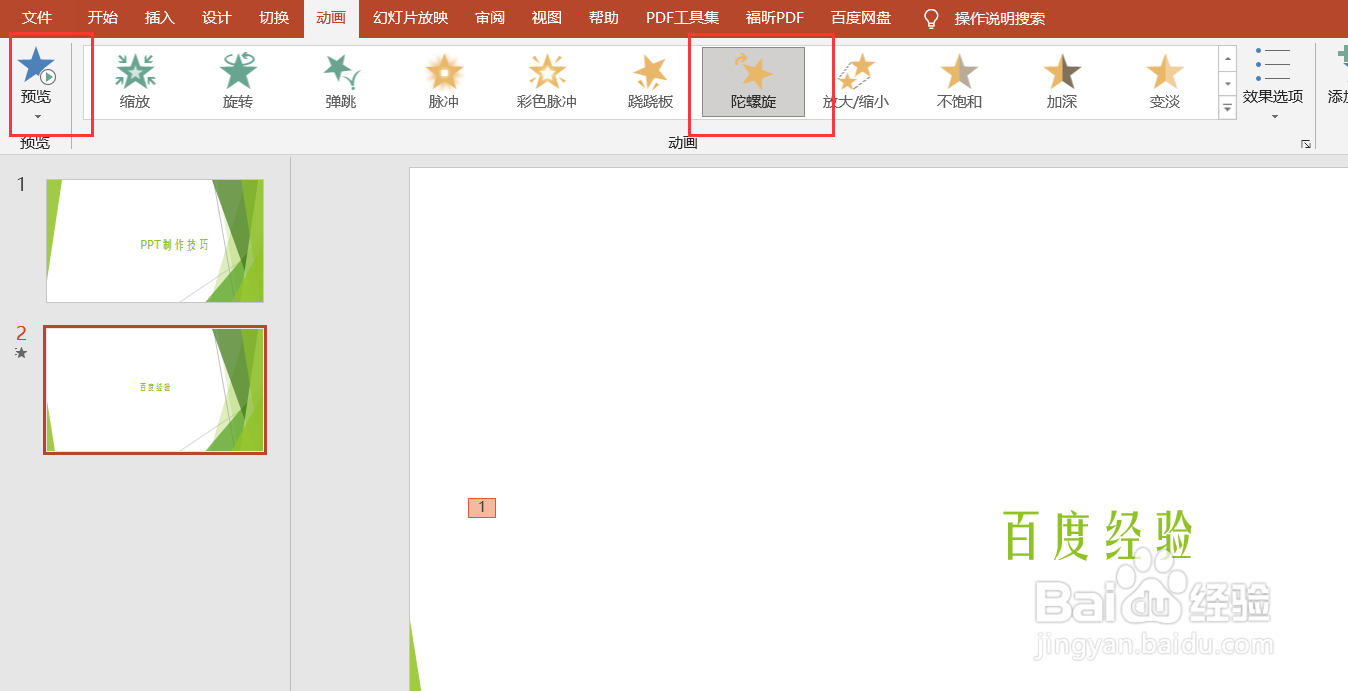The image size is (1348, 691).
Task: Apply the 脉冲 pulse emphasis effect
Action: coord(444,81)
